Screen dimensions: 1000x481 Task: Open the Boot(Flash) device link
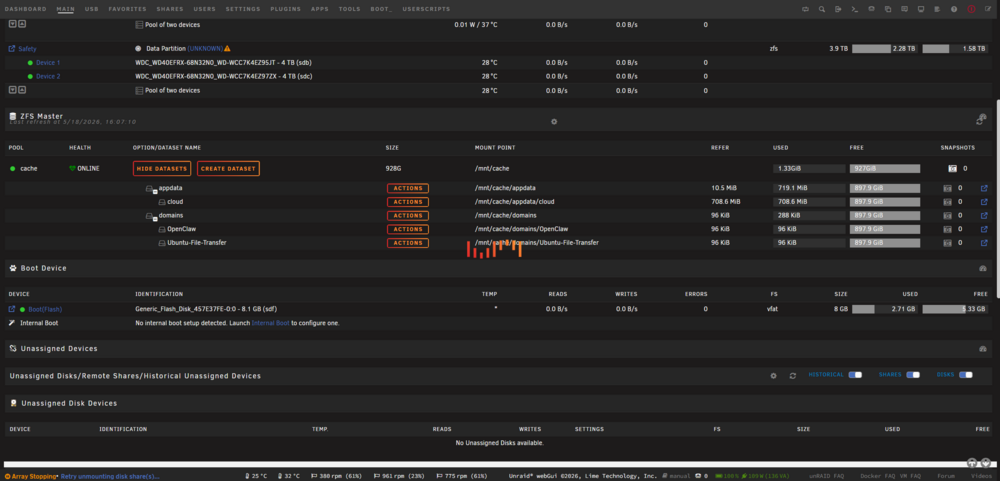45,309
